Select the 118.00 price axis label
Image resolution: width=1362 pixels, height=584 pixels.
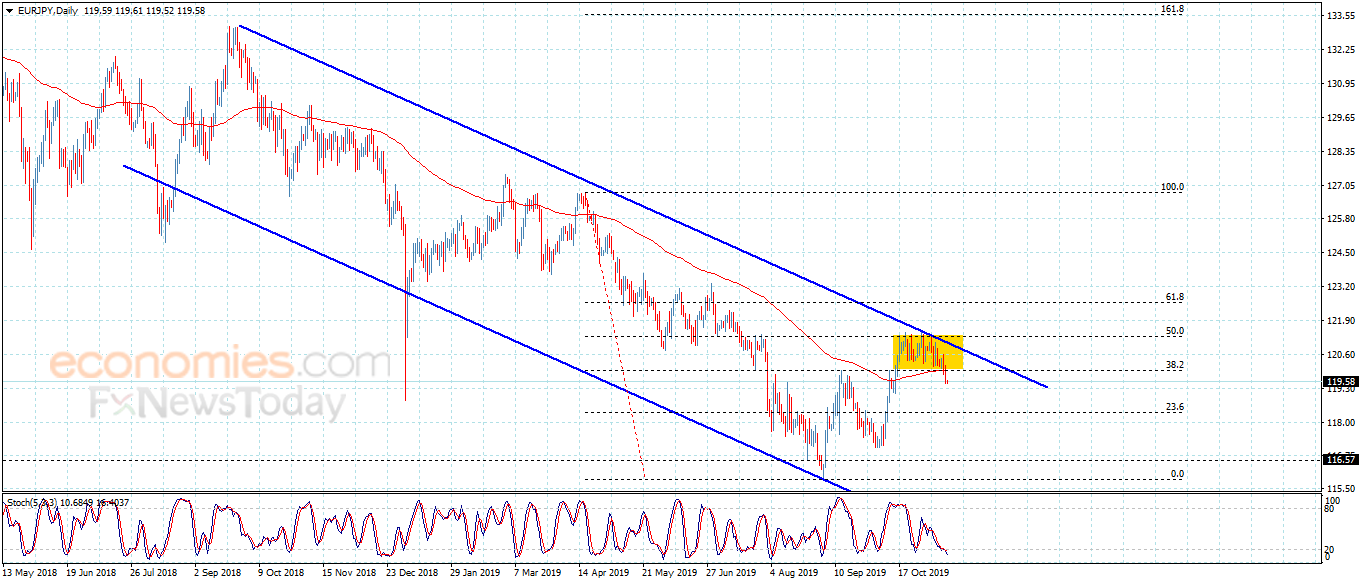click(x=1340, y=423)
